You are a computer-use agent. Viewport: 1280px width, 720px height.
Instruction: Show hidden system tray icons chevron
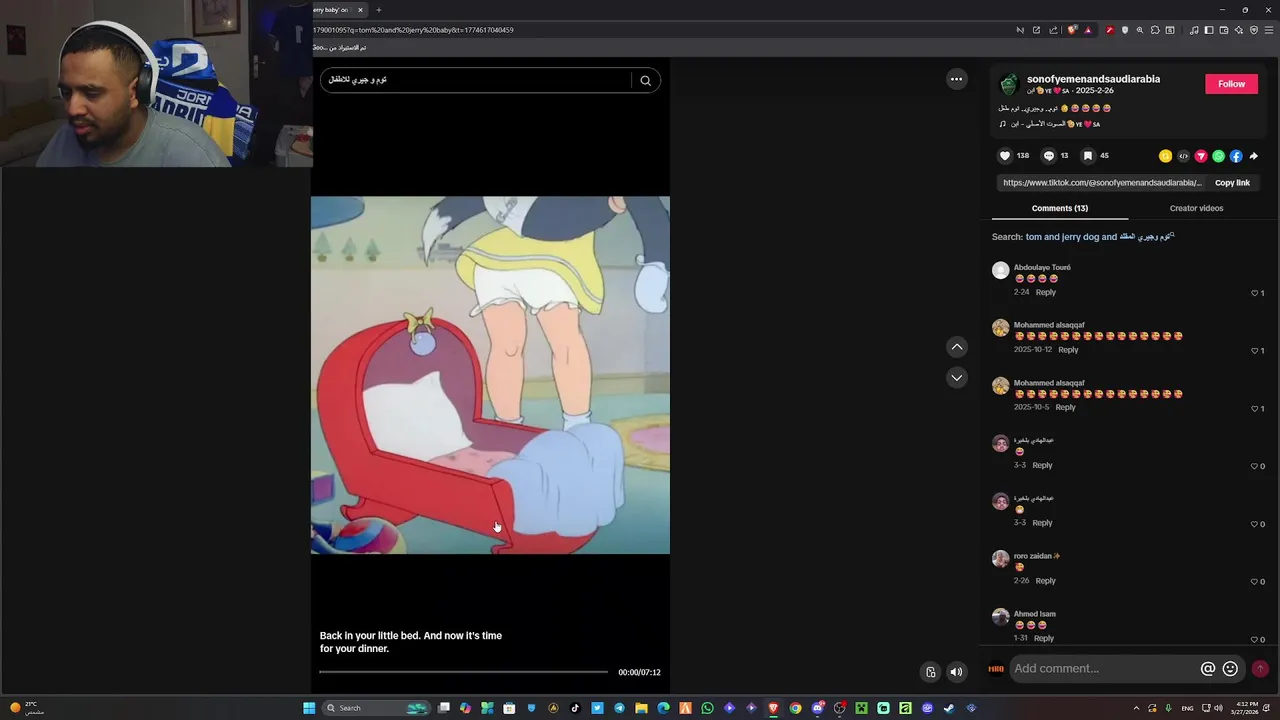pos(1136,708)
